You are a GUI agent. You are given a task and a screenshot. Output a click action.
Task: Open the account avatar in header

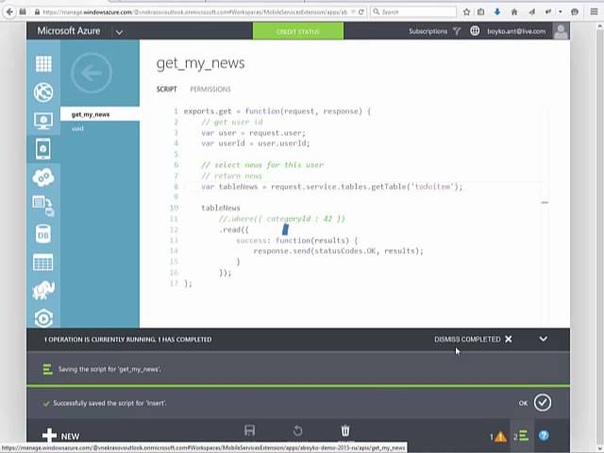pyautogui.click(x=561, y=31)
